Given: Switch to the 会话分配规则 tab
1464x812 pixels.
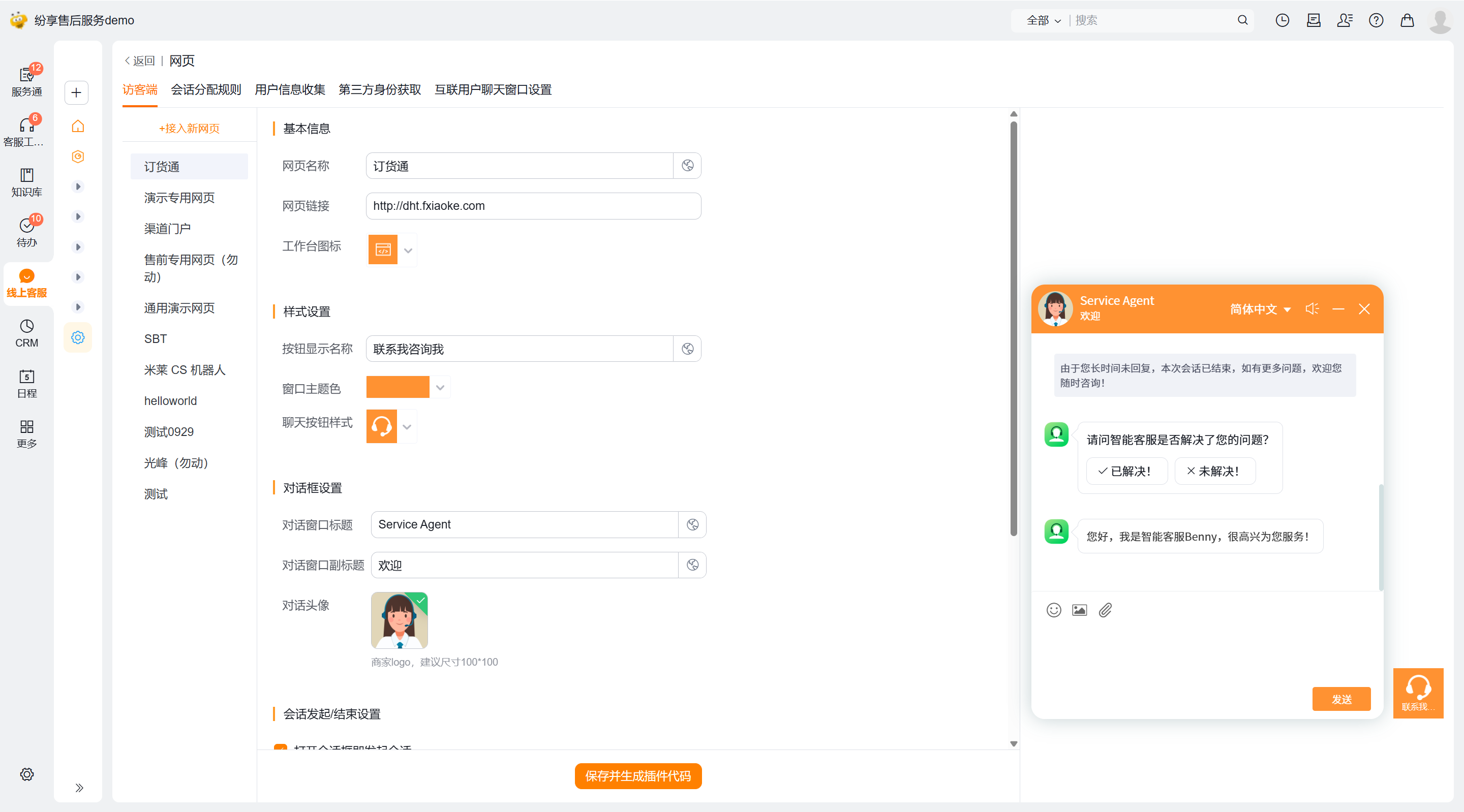Looking at the screenshot, I should tap(206, 89).
